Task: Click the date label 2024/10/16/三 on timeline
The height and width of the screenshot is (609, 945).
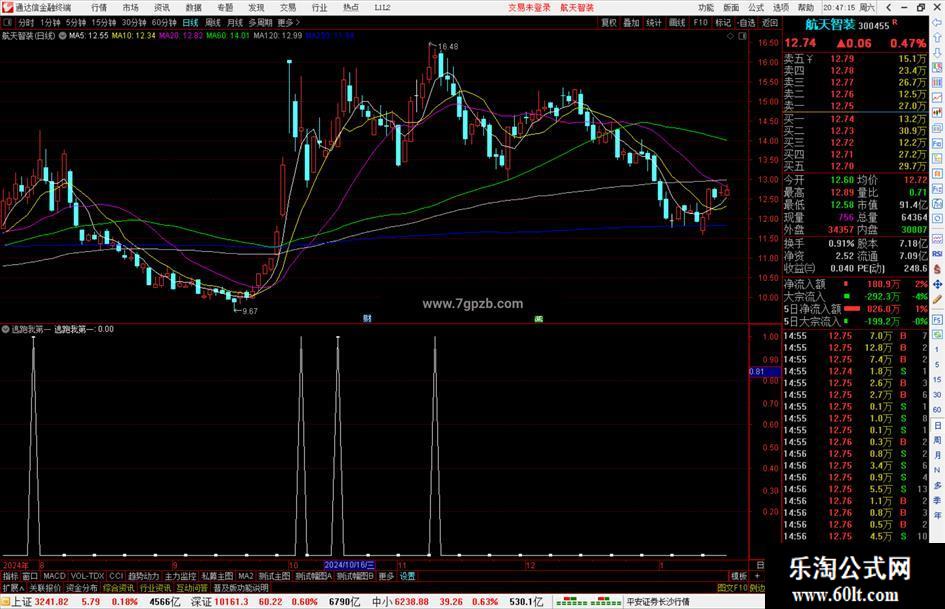Action: pos(350,565)
